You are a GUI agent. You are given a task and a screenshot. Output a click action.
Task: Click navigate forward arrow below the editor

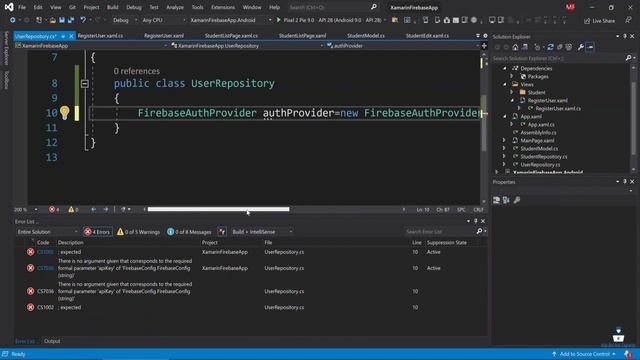point(106,209)
